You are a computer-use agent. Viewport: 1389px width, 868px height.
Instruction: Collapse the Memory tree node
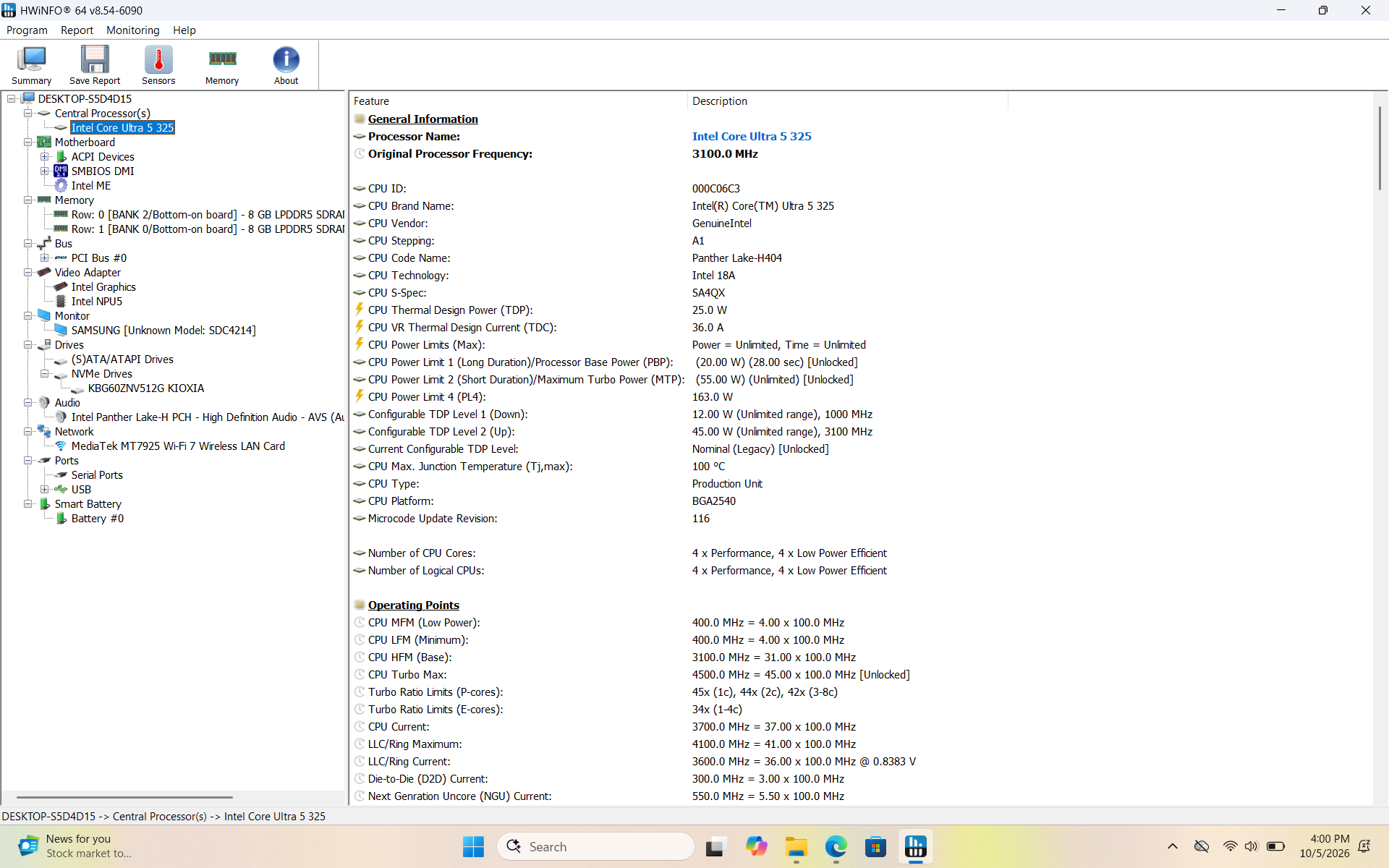pos(27,200)
